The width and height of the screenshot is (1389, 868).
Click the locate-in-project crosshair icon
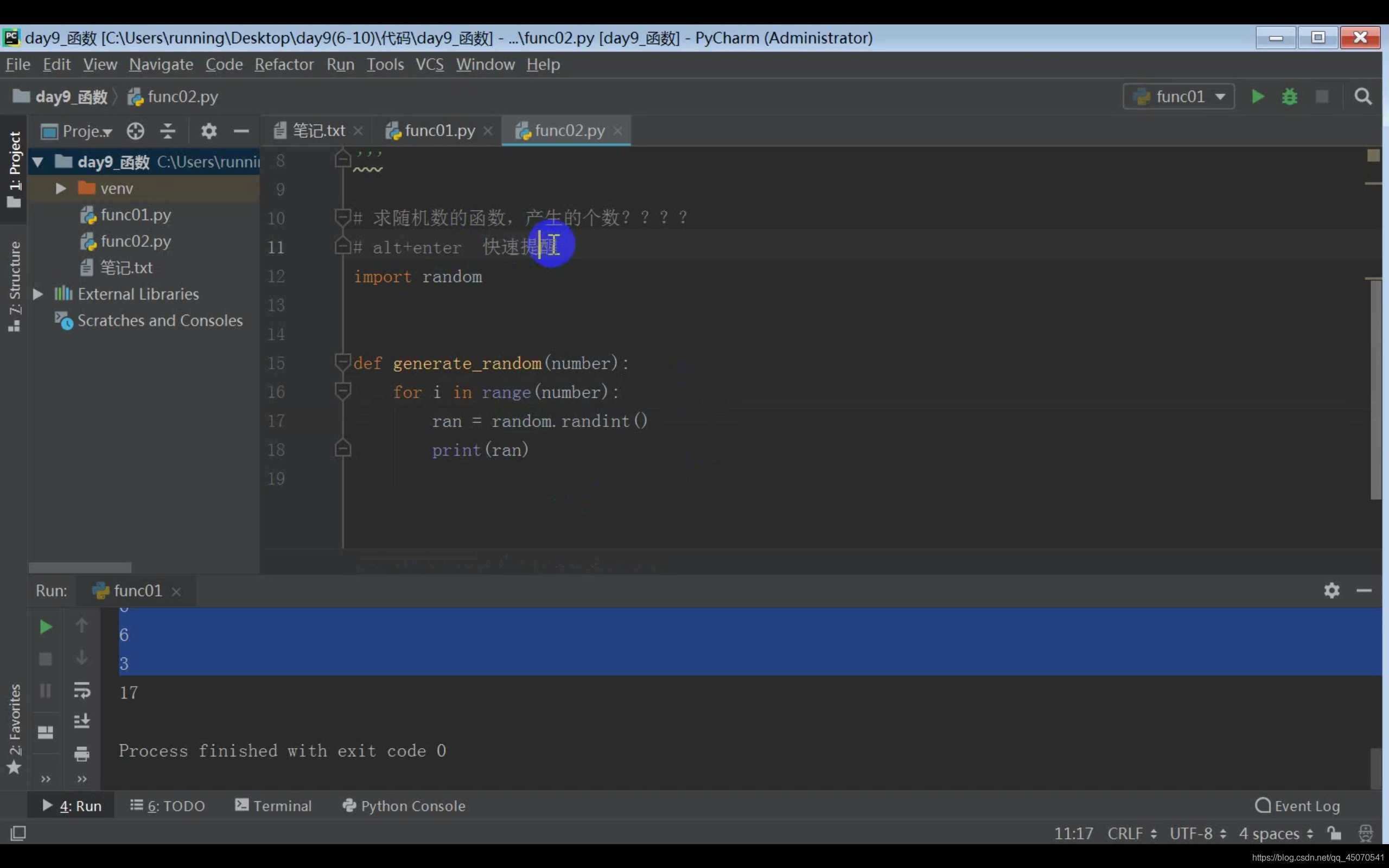pos(136,131)
